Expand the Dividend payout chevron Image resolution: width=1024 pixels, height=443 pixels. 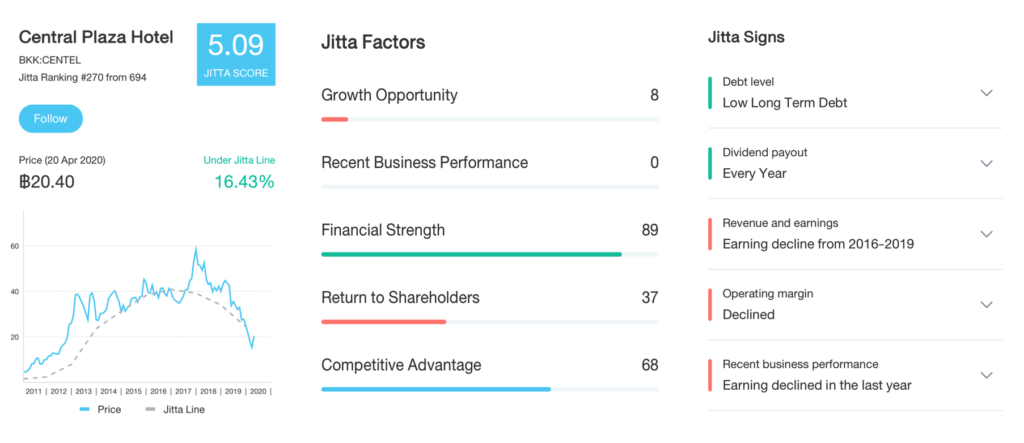(x=986, y=163)
